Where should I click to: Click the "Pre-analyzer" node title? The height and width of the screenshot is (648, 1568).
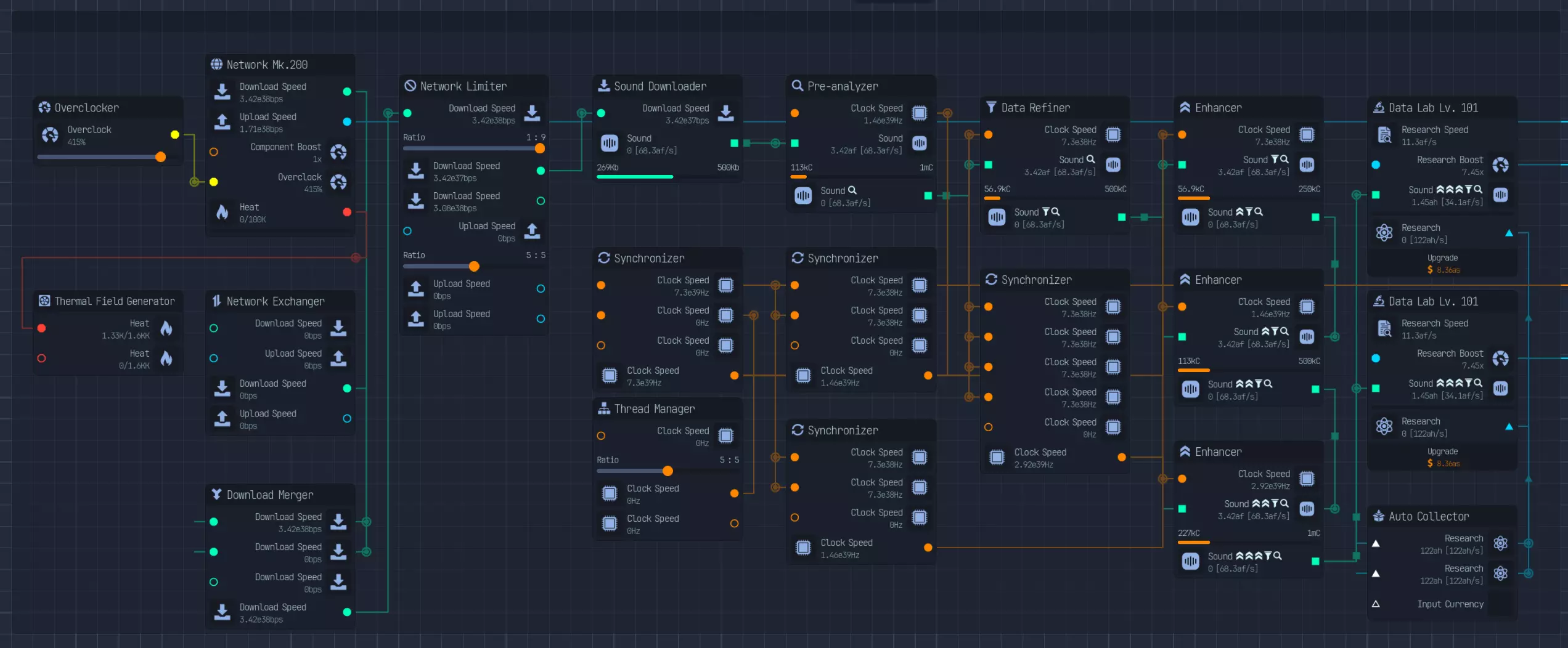[x=843, y=86]
